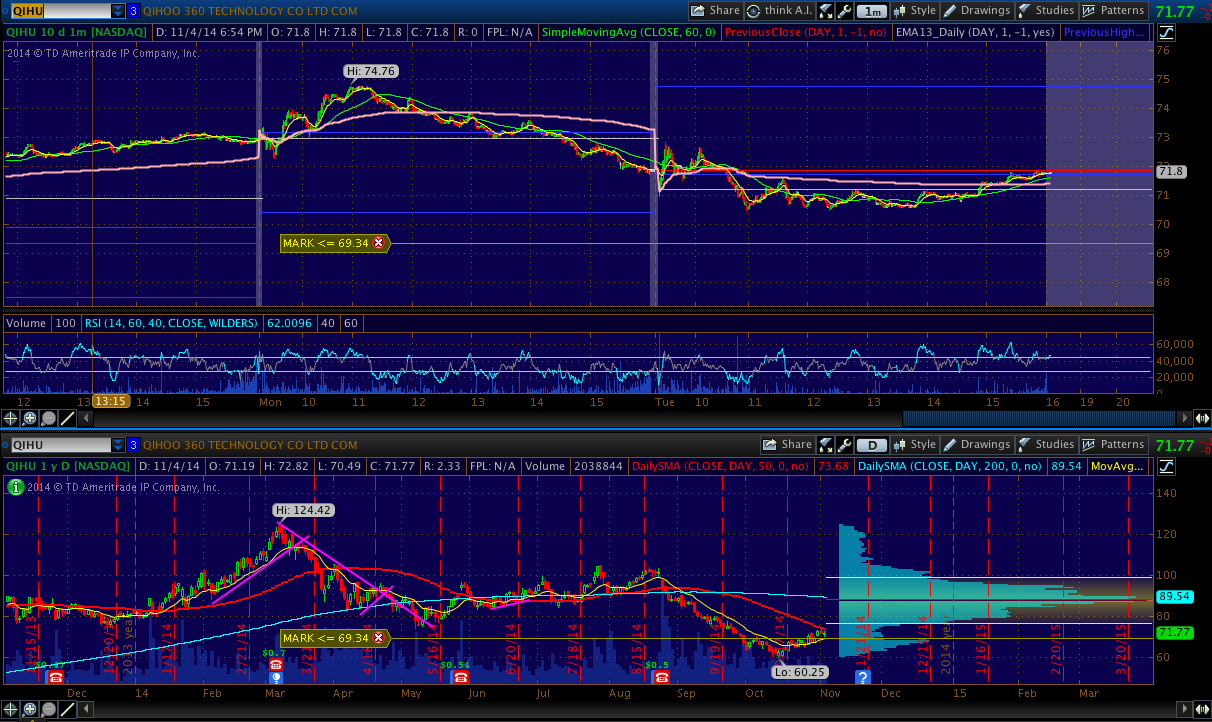Remove the MARK <= 69.34 alert in top chart
This screenshot has width=1212, height=722.
[x=378, y=243]
